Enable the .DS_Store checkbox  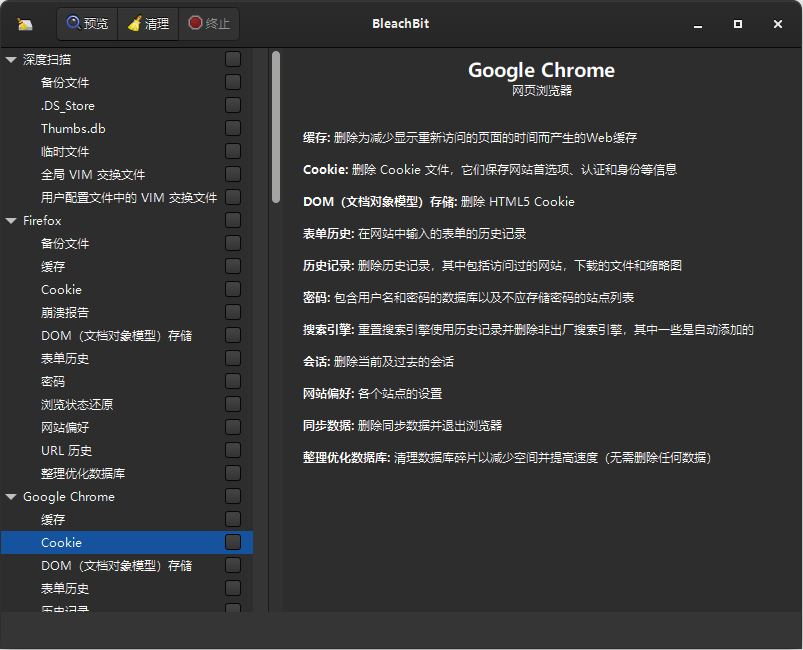click(x=232, y=105)
